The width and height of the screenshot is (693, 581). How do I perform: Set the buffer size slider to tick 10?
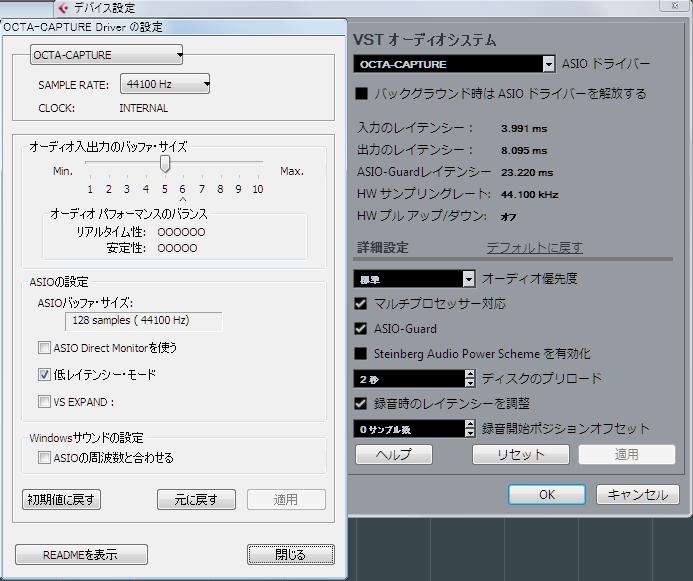pyautogui.click(x=258, y=189)
